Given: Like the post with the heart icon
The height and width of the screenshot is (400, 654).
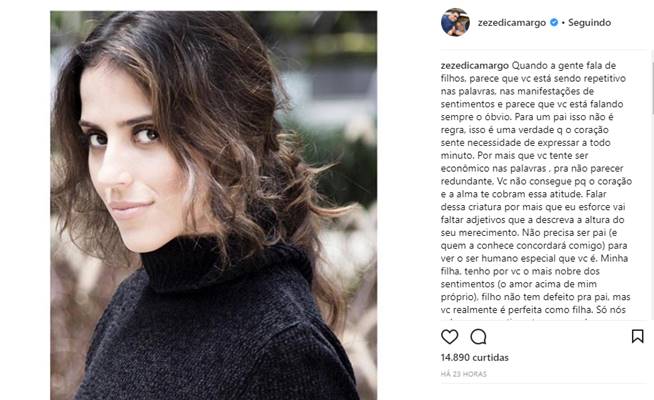Looking at the screenshot, I should [x=450, y=336].
